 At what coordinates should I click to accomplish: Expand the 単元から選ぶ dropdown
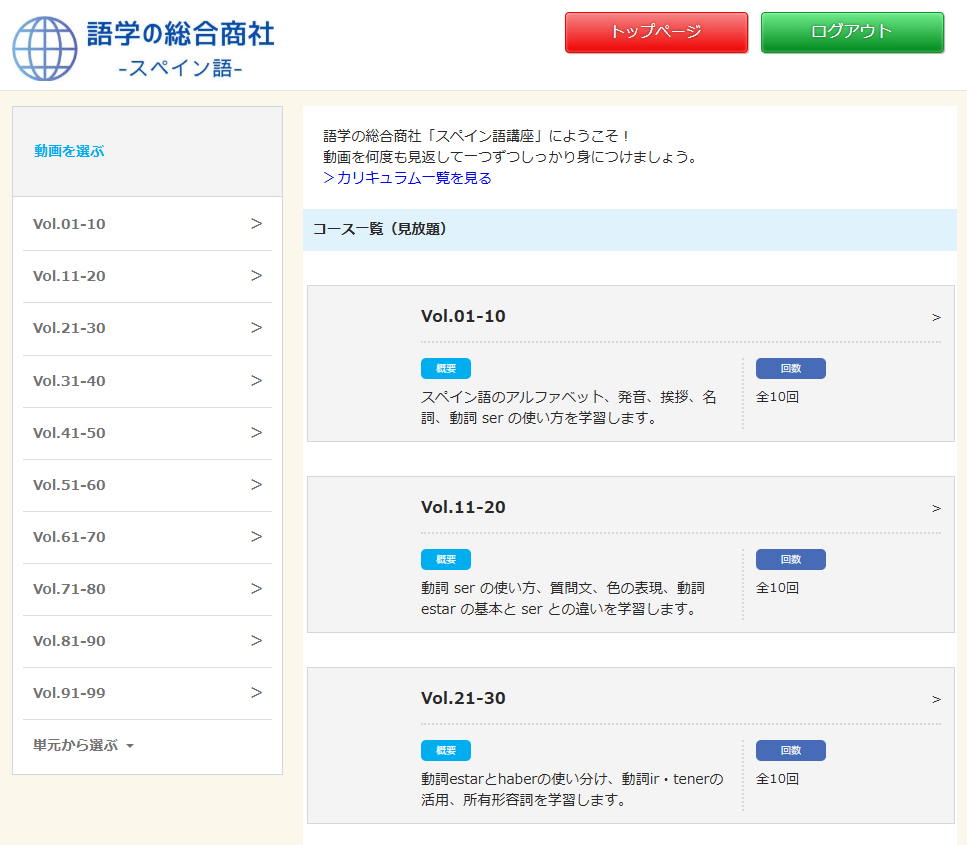(x=83, y=745)
